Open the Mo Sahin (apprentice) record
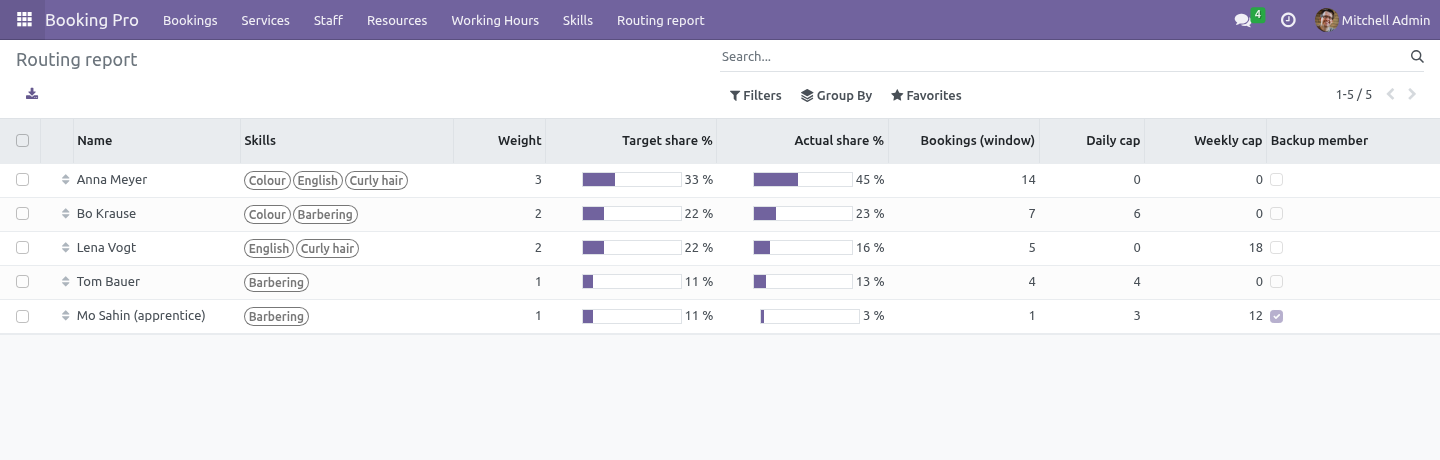This screenshot has height=460, width=1440. [x=141, y=316]
